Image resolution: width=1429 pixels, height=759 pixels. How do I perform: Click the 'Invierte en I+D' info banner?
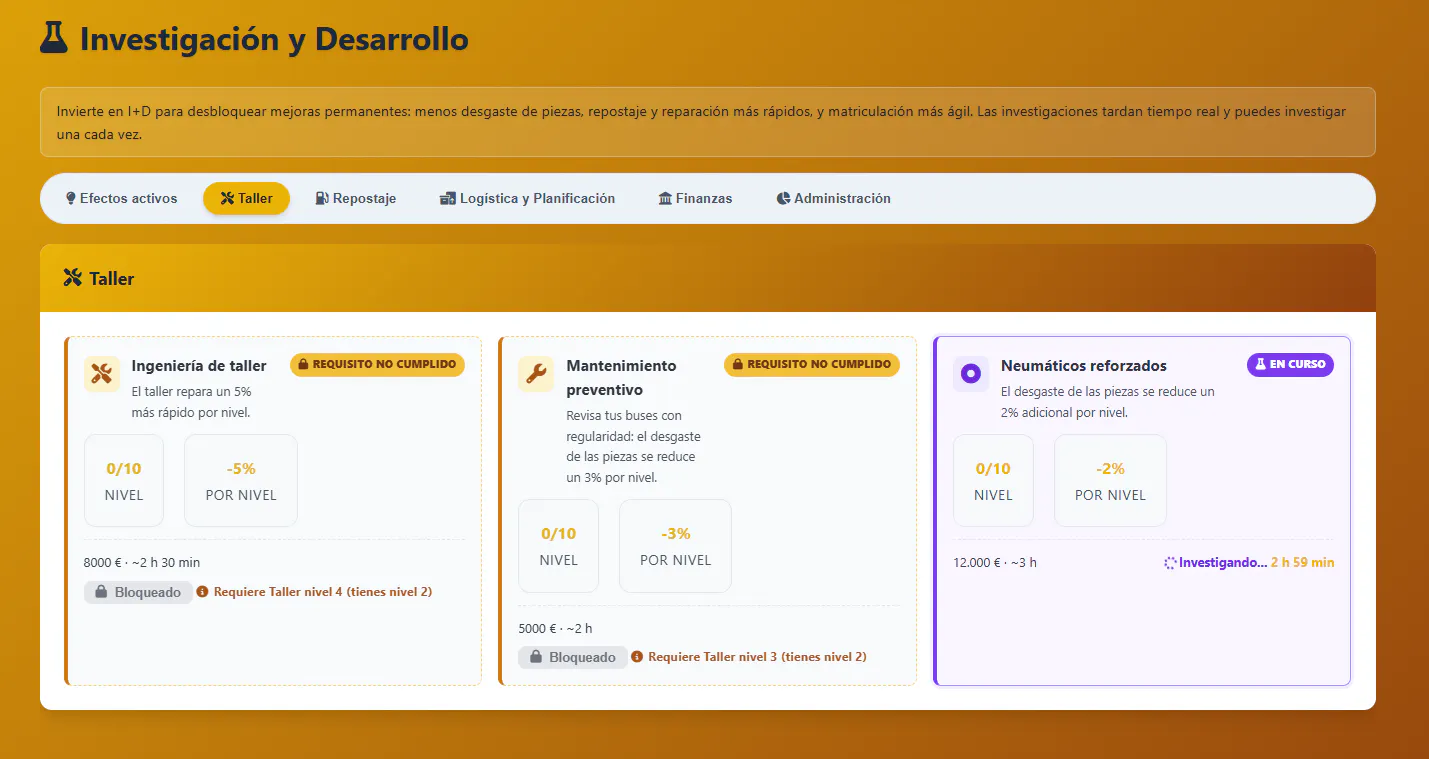pyautogui.click(x=708, y=122)
